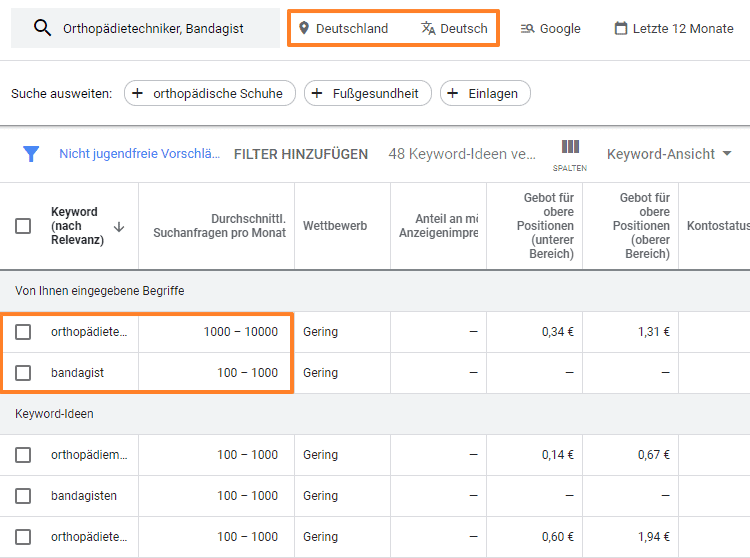Click the Anteil an Anzeigenimpressionen column header
Image resolution: width=750 pixels, height=558 pixels.
point(439,226)
